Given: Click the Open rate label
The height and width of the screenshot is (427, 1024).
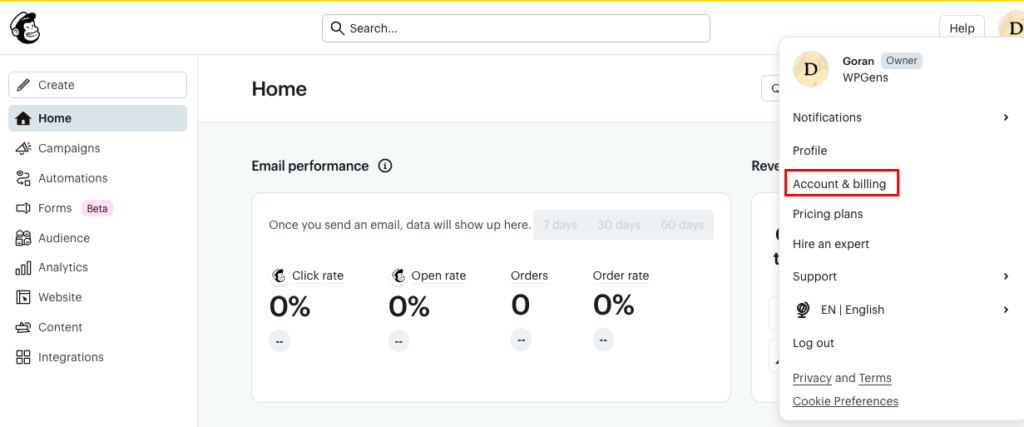Looking at the screenshot, I should [x=439, y=276].
